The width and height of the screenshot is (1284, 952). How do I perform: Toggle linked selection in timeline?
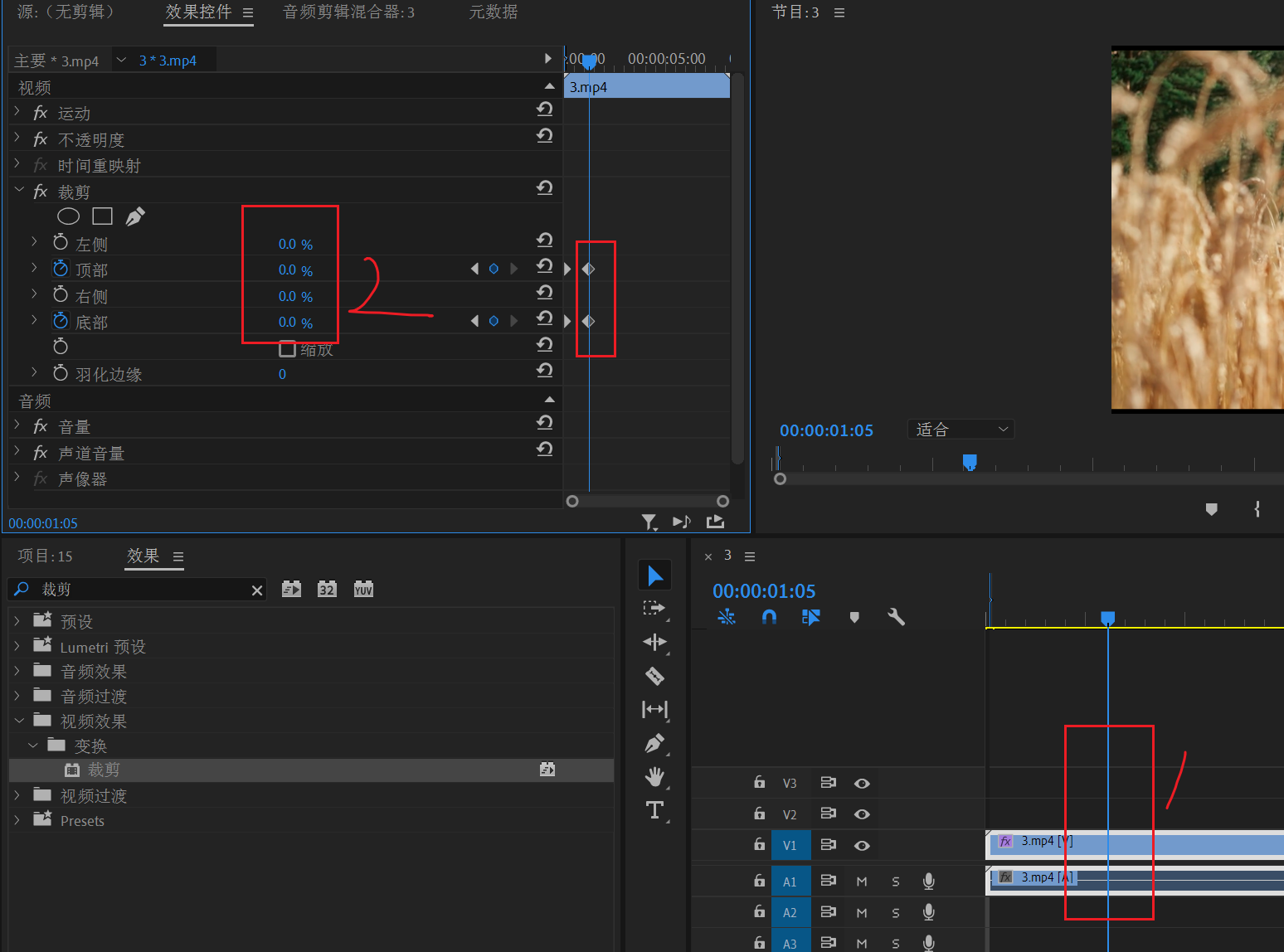(811, 617)
